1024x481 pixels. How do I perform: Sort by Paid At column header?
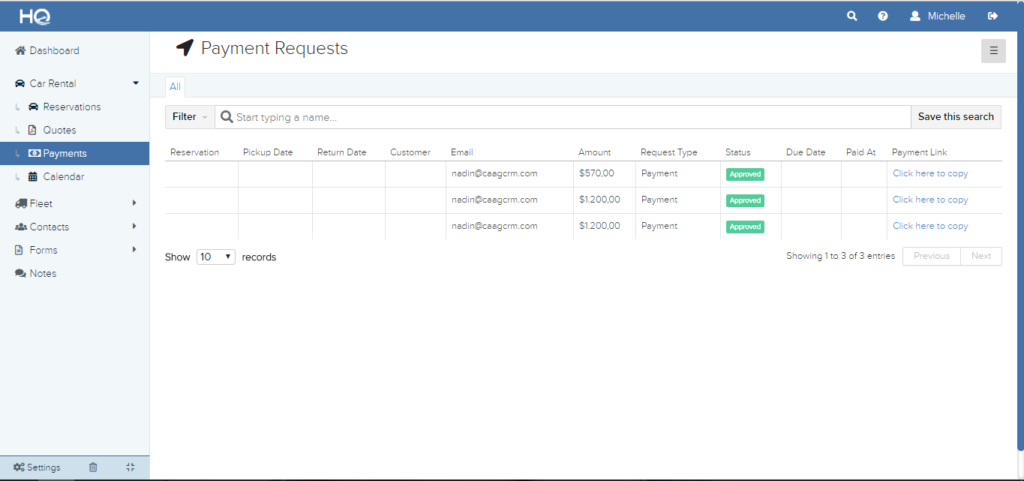point(861,152)
